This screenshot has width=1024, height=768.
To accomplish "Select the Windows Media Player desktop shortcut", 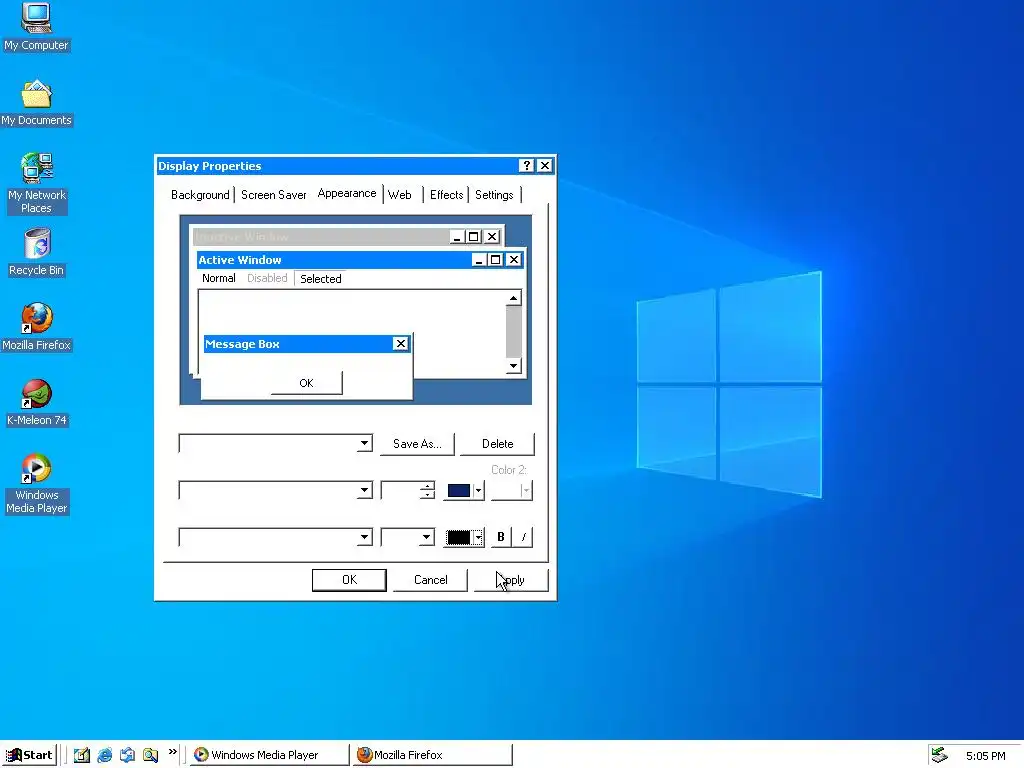I will click(37, 483).
